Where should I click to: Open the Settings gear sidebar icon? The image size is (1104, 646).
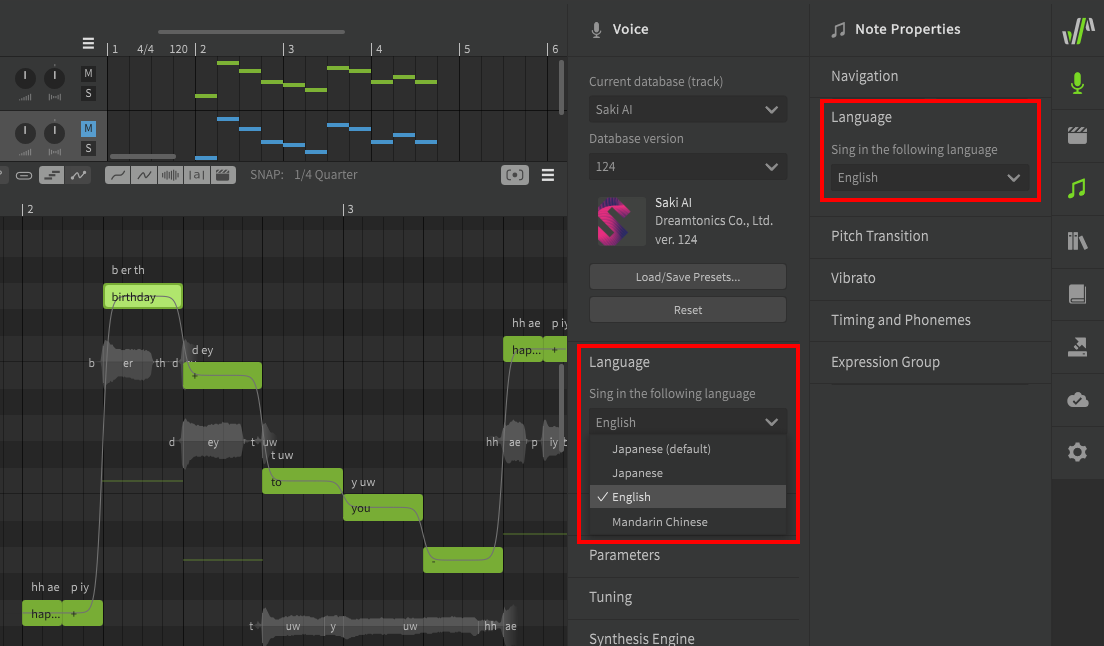point(1077,452)
